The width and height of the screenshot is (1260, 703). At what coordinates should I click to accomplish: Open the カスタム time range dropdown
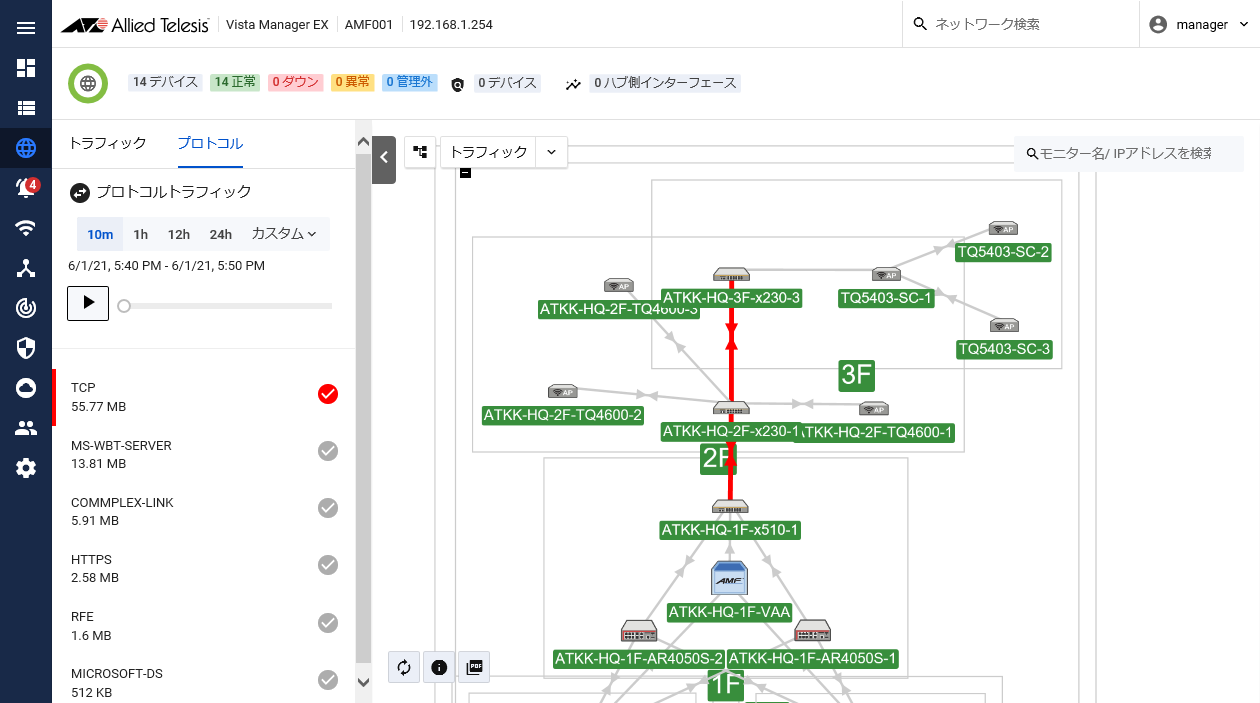pyautogui.click(x=284, y=234)
